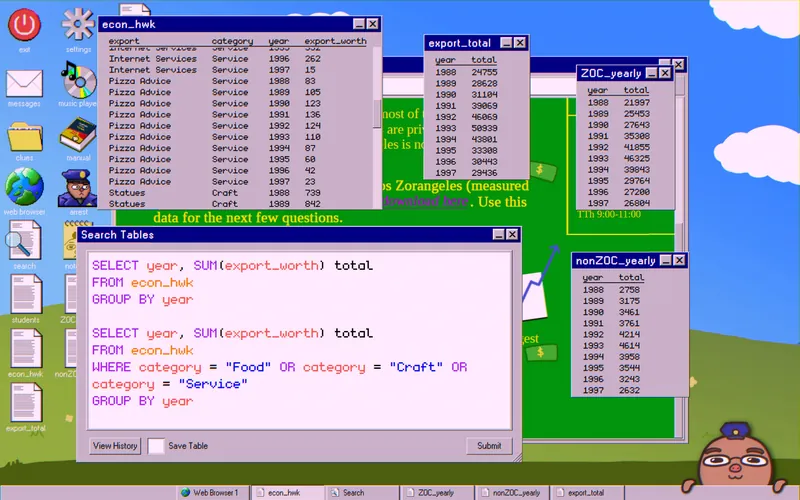The width and height of the screenshot is (800, 500).
Task: Close the ZOC_yearly window
Action: (x=665, y=73)
